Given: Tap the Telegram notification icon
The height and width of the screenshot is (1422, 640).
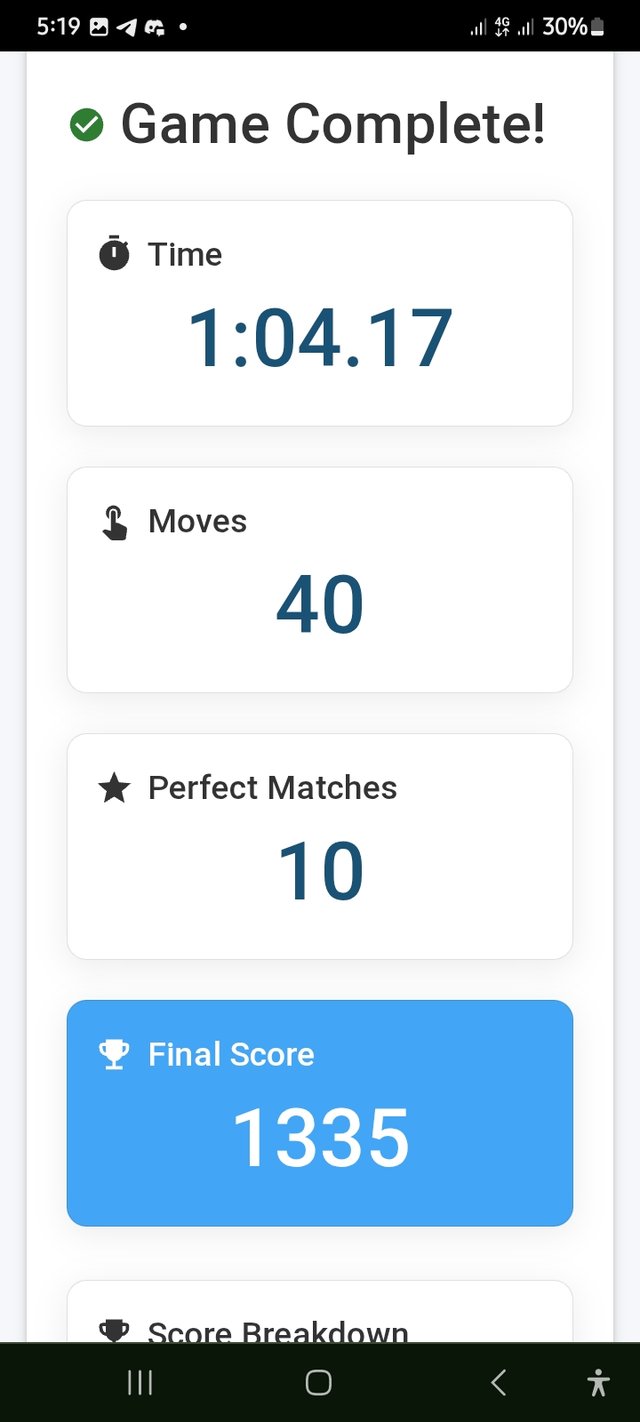Looking at the screenshot, I should tap(126, 27).
